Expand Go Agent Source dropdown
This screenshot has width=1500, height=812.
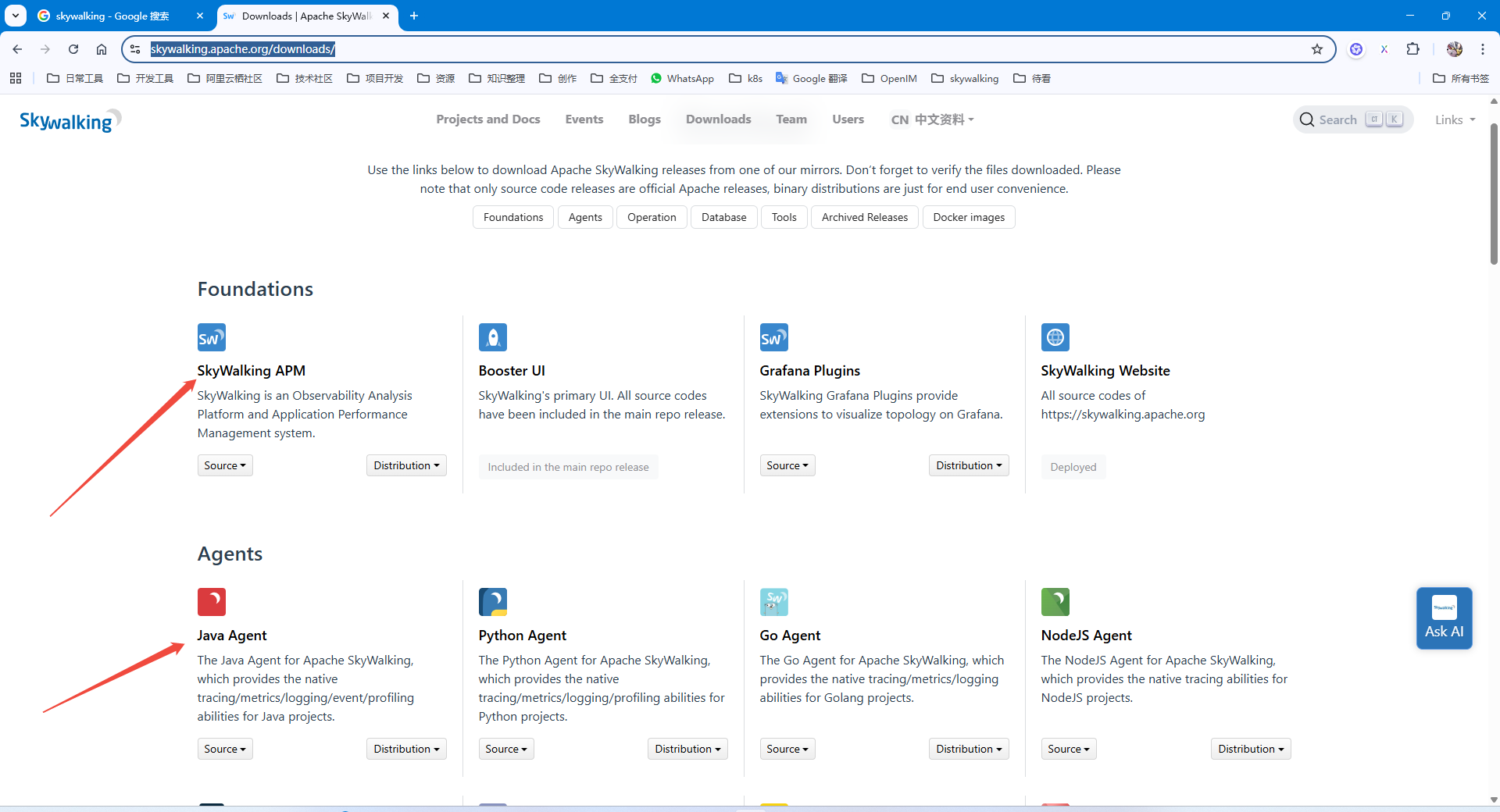787,749
